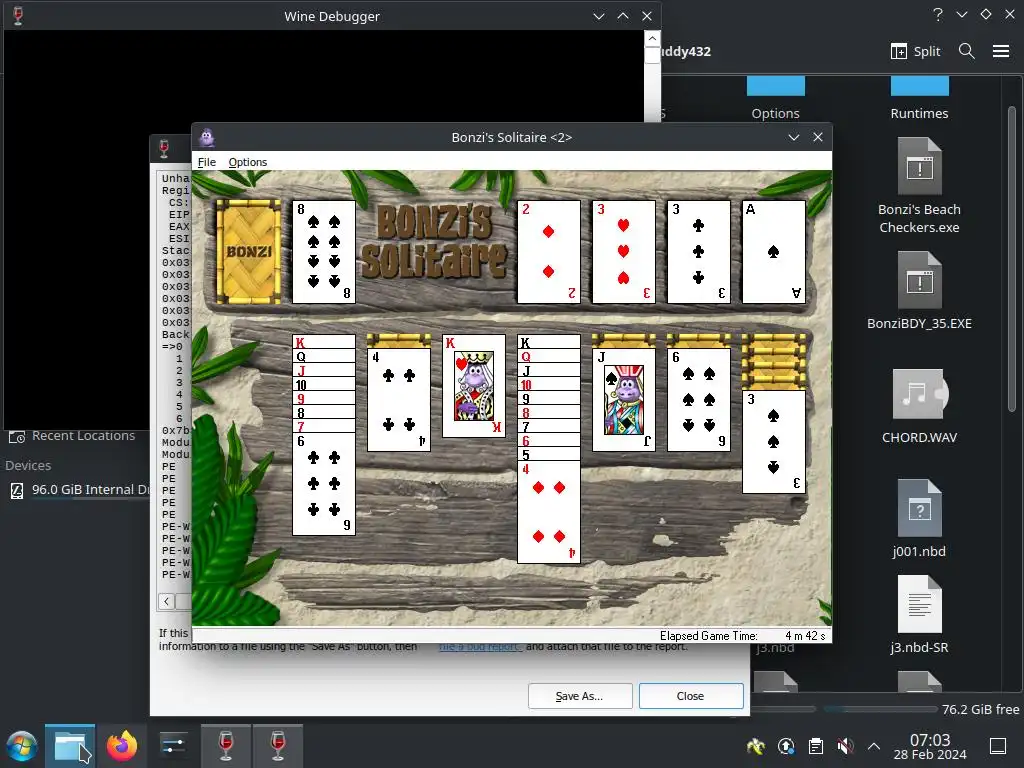This screenshot has height=768, width=1024.
Task: Open the File menu in Bonzi's Solitaire
Action: [x=206, y=162]
